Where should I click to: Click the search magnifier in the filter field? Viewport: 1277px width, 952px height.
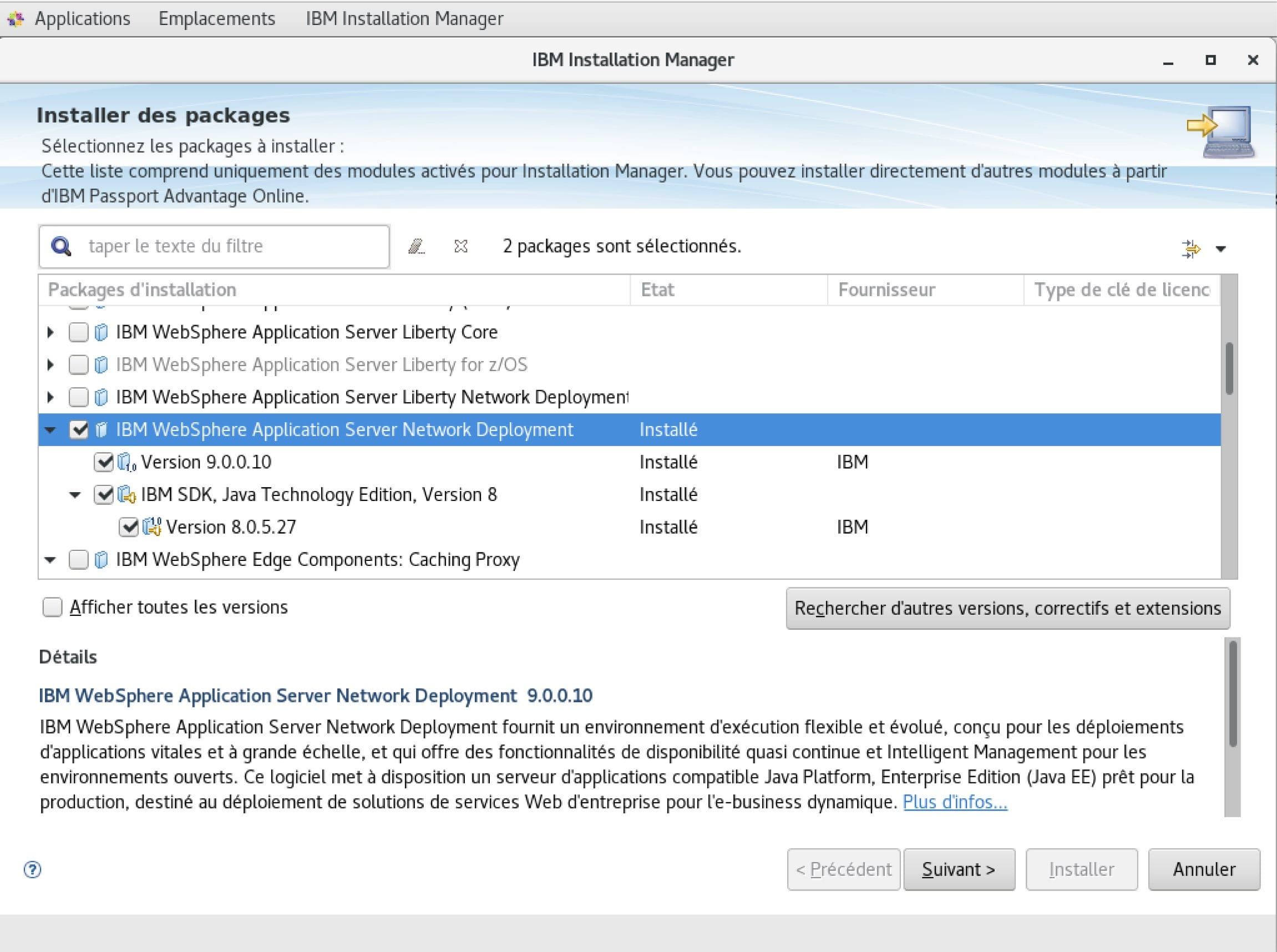pos(62,246)
